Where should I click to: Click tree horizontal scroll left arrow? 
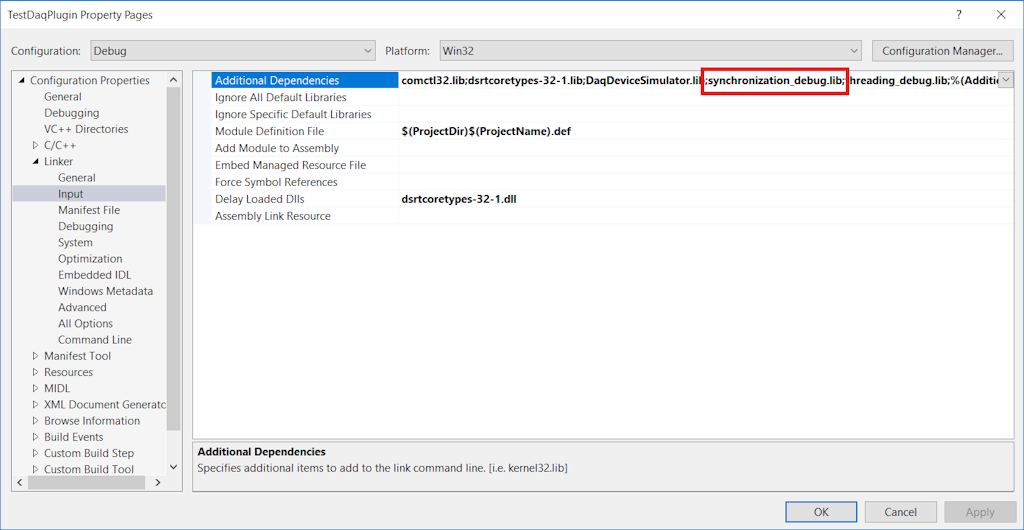pos(19,482)
